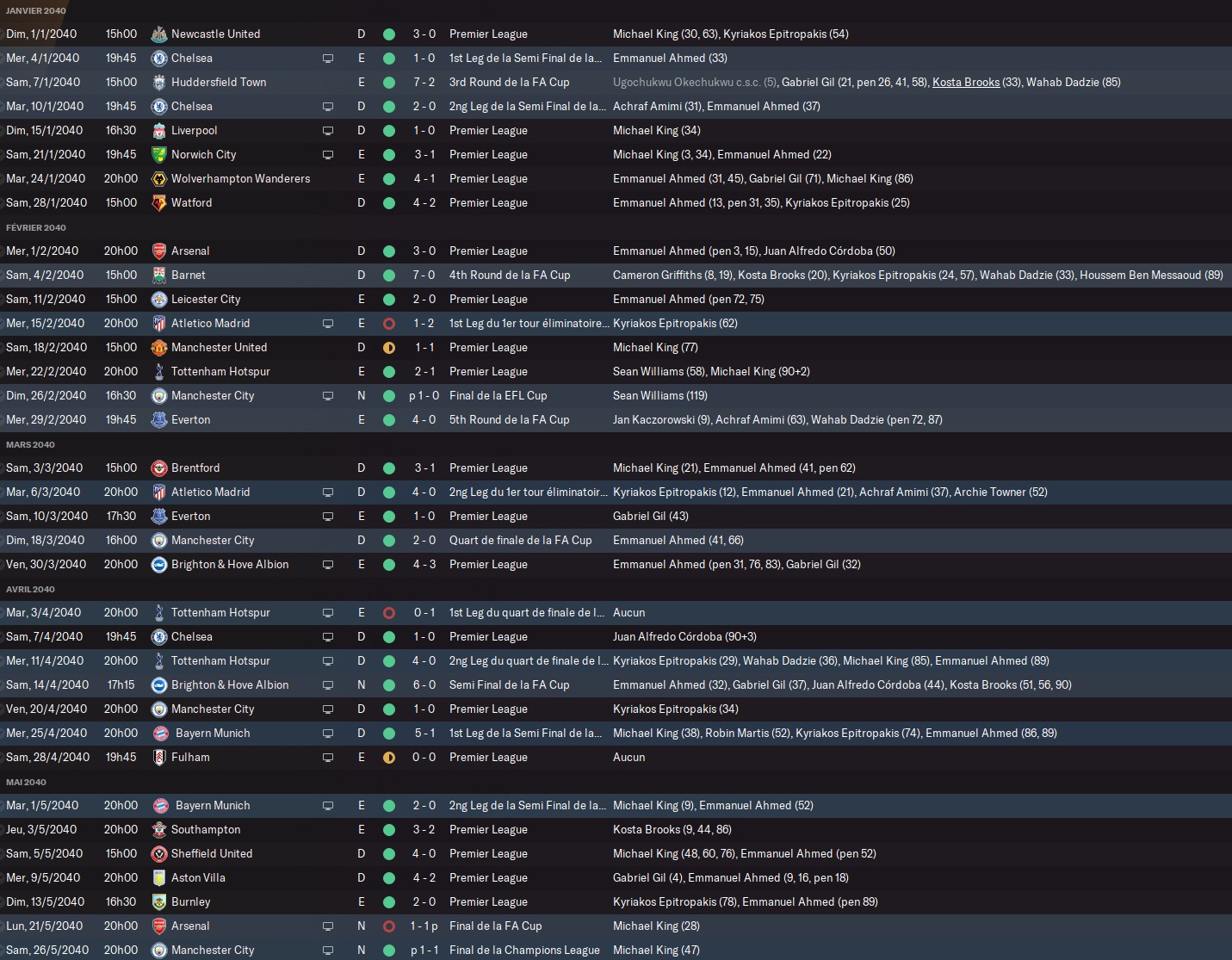This screenshot has height=960, width=1232.
Task: Click the TV icon on the Liverpool row
Action: 328,131
